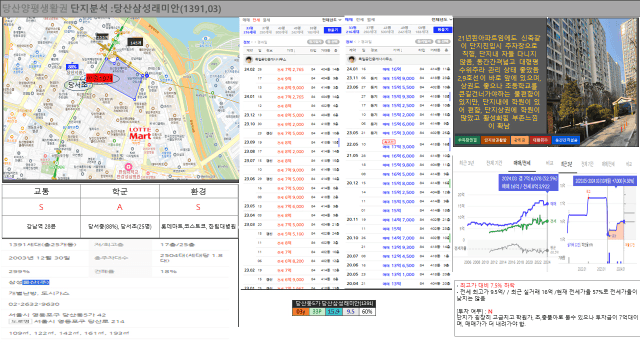Click the blue 매매 legend on left chart
640x360 pixels.
coord(553,203)
